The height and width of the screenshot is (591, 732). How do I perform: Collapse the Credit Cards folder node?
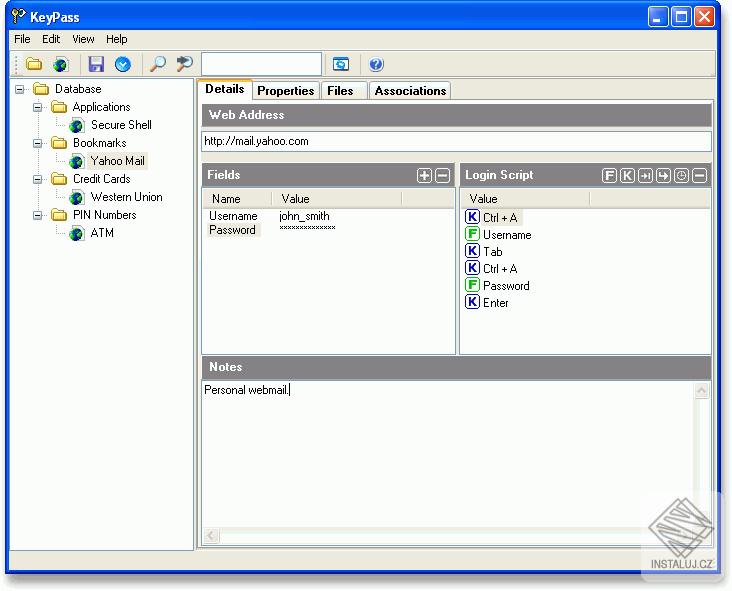tap(38, 179)
